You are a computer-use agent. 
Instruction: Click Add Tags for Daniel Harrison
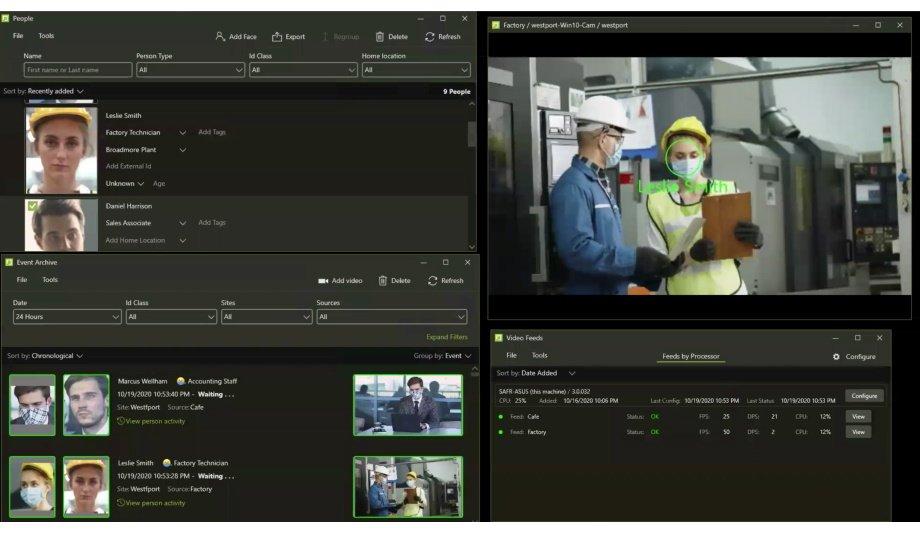click(x=212, y=222)
